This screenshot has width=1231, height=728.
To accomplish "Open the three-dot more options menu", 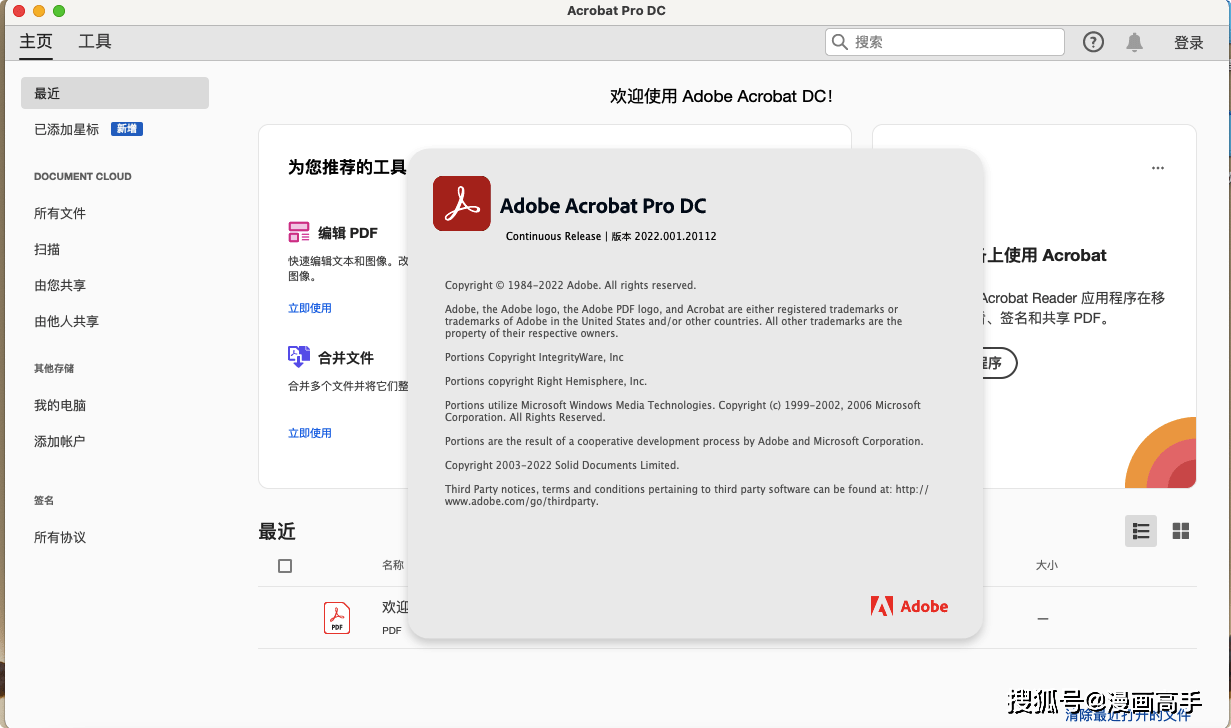I will pos(1158,168).
